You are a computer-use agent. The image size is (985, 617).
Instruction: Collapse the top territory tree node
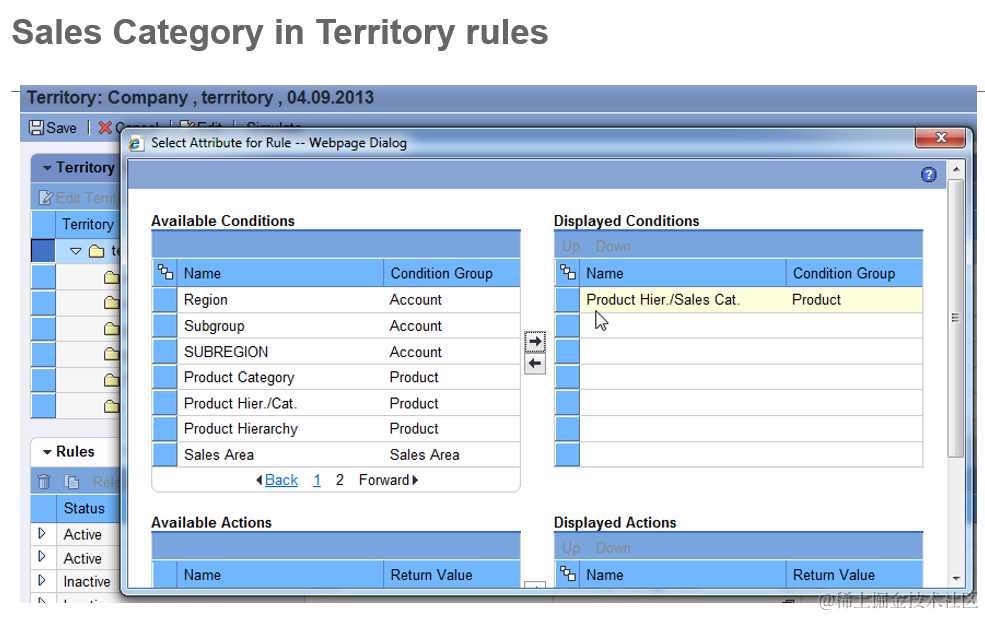pos(75,251)
